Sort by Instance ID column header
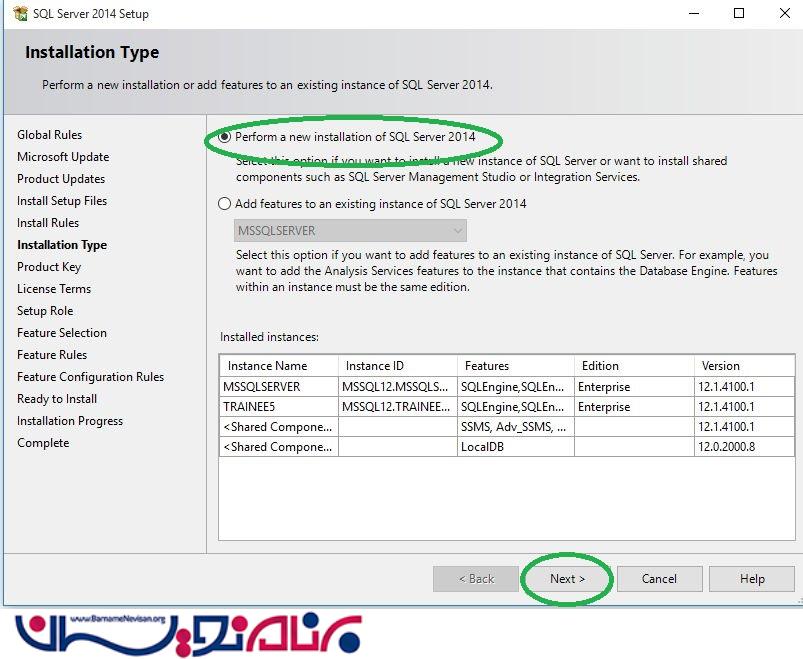The width and height of the screenshot is (803, 659). (x=398, y=366)
